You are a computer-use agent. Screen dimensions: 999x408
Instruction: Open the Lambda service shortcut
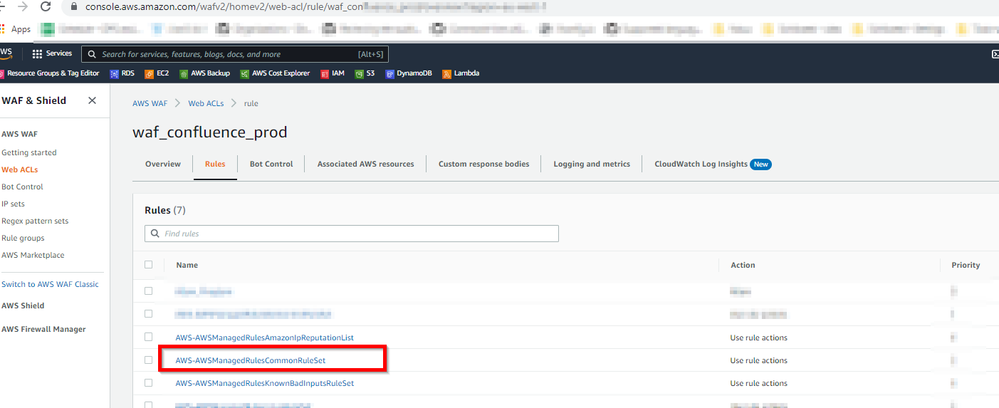[461, 74]
